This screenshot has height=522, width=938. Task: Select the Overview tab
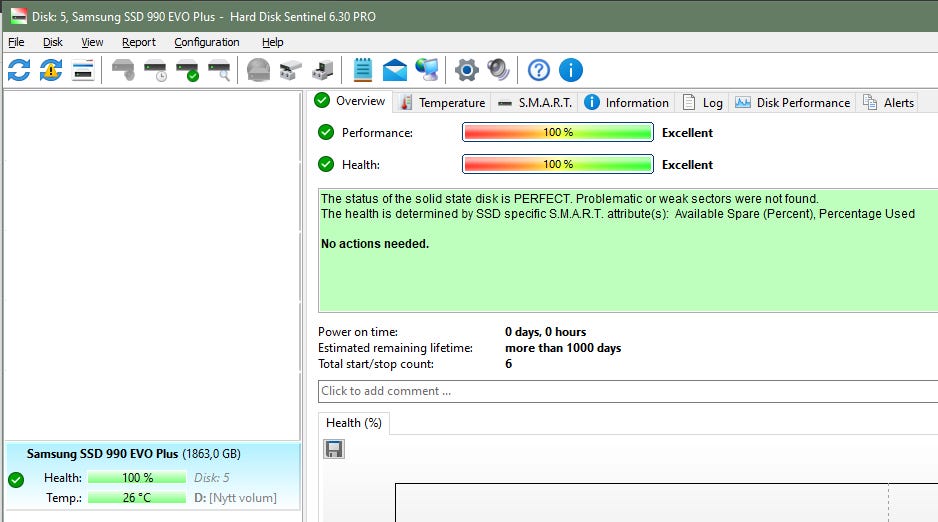point(351,101)
